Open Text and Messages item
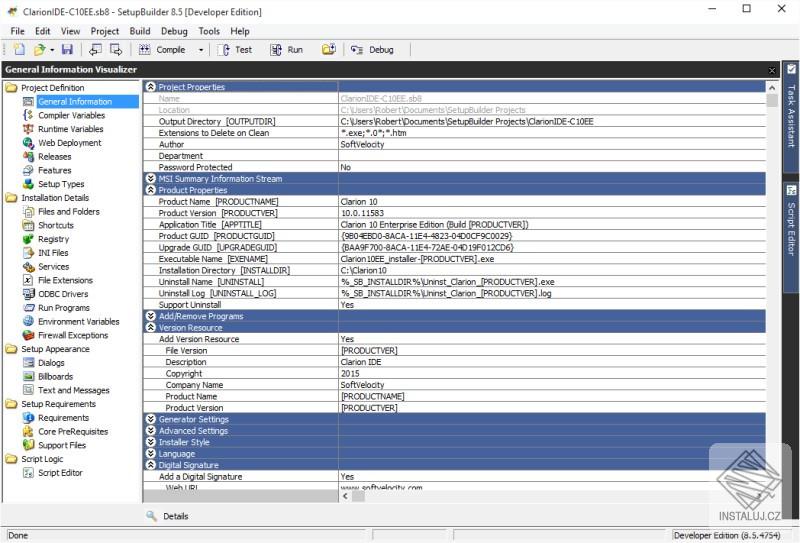800x543 pixels. click(x=73, y=390)
